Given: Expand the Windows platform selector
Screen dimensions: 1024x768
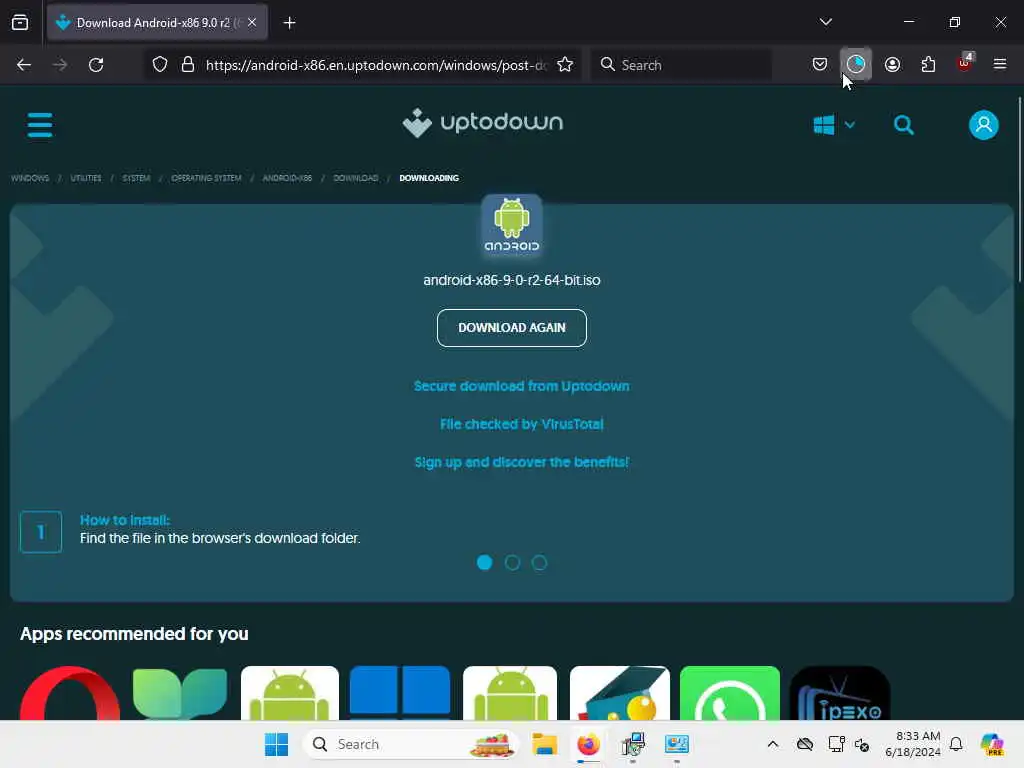Looking at the screenshot, I should click(834, 125).
